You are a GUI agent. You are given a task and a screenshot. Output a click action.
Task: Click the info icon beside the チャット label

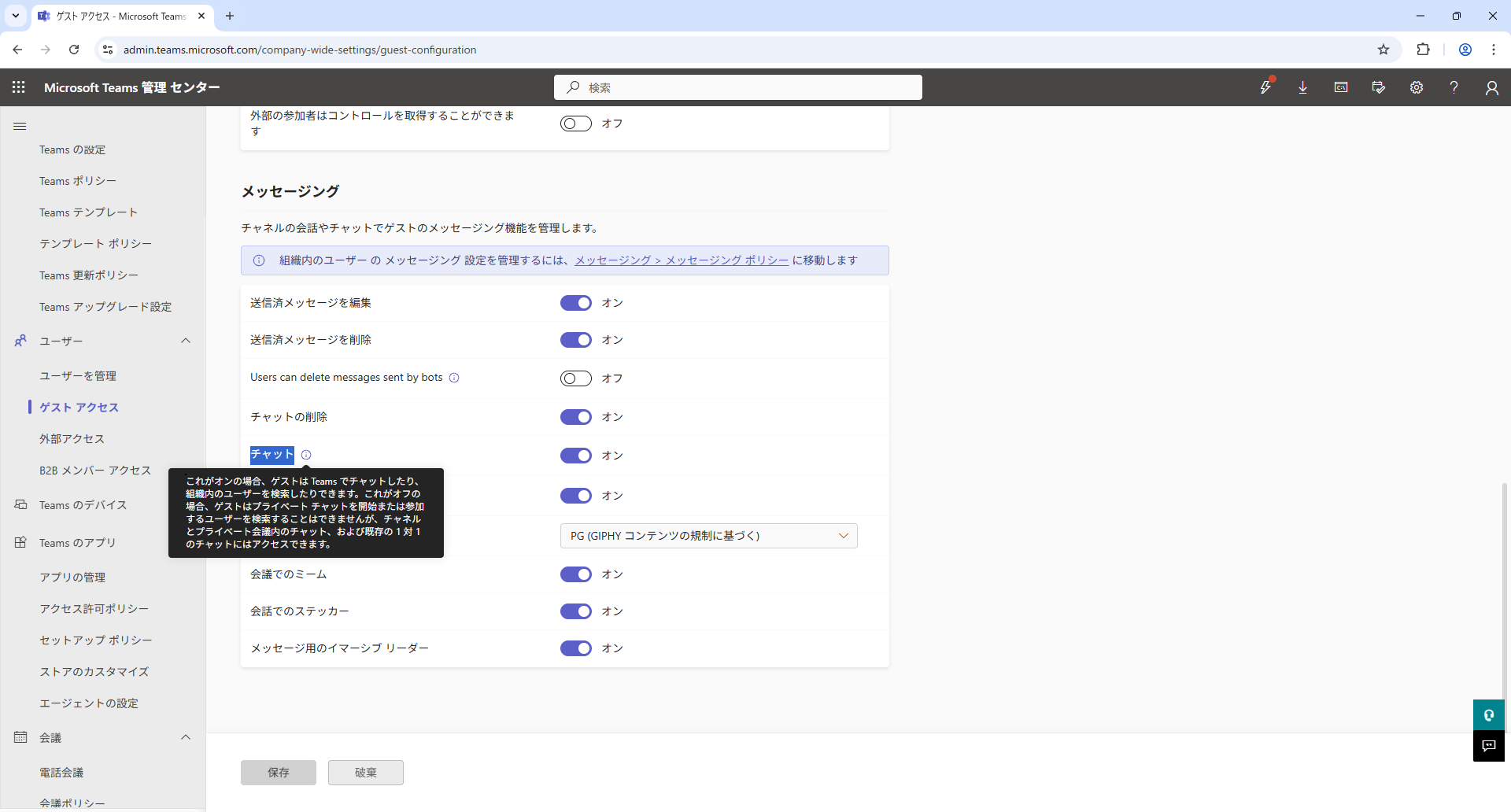tap(306, 455)
